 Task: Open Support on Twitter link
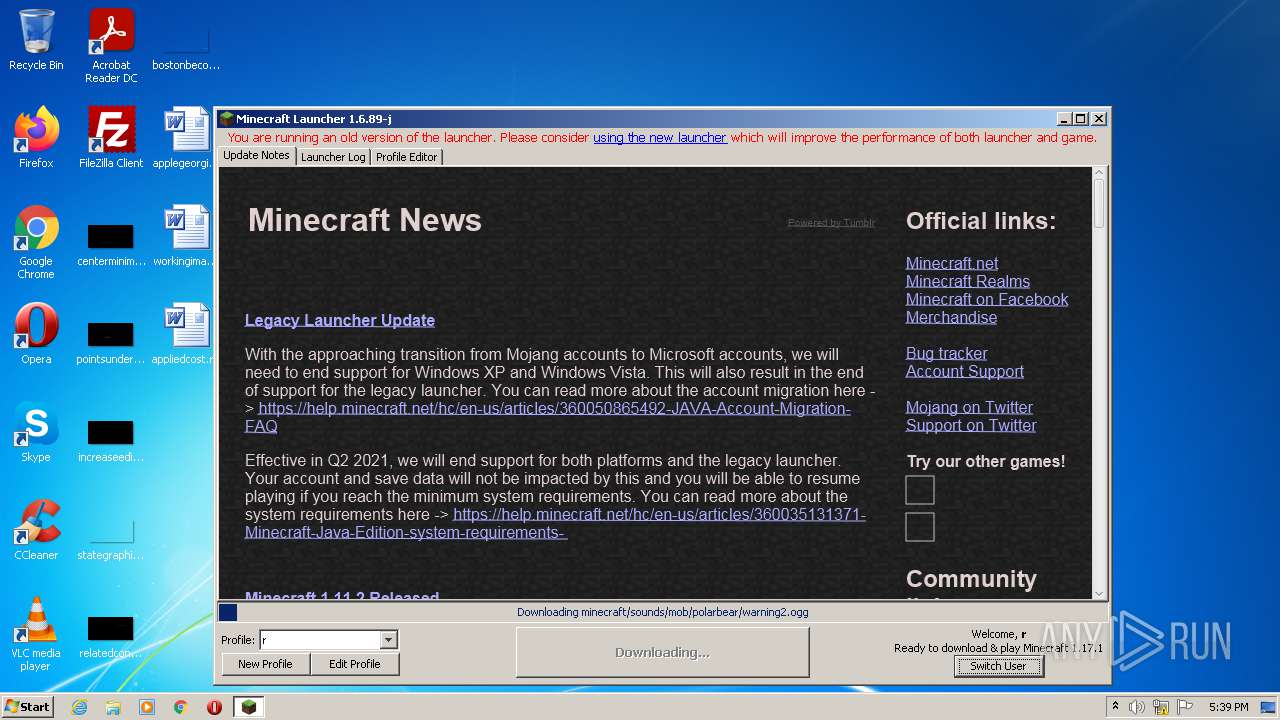[971, 425]
